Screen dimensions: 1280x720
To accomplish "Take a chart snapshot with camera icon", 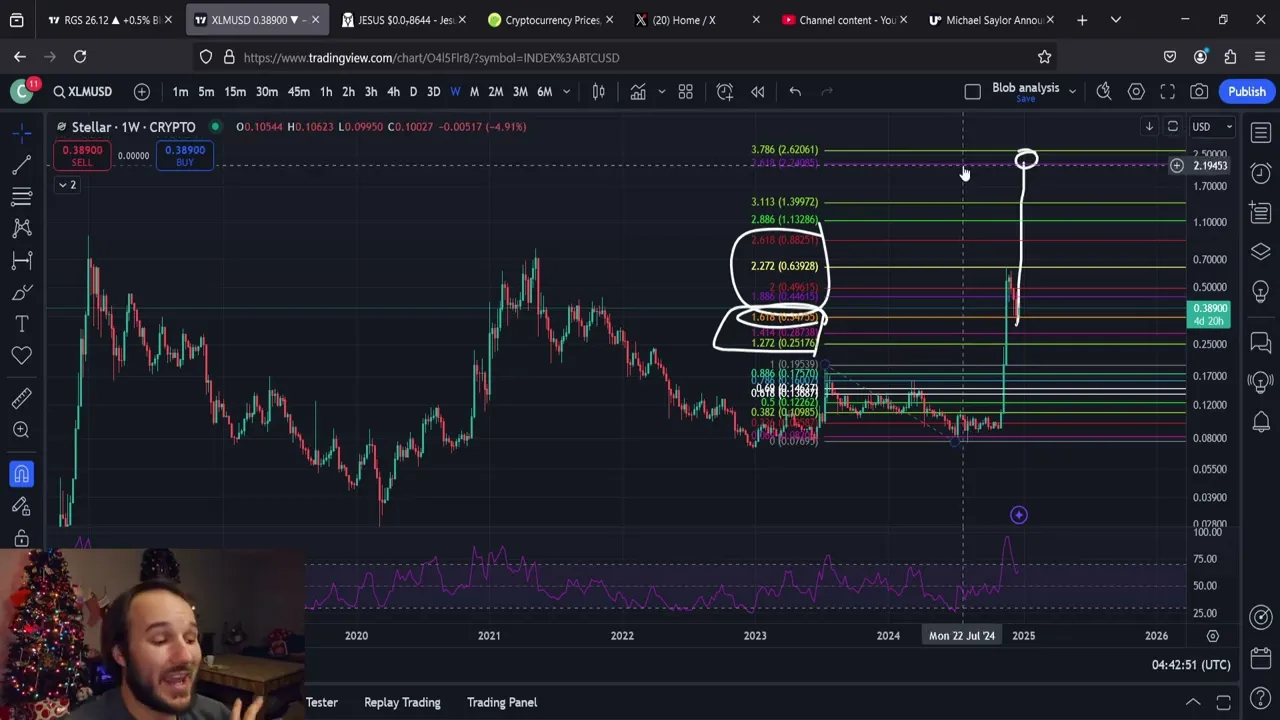I will click(1199, 92).
